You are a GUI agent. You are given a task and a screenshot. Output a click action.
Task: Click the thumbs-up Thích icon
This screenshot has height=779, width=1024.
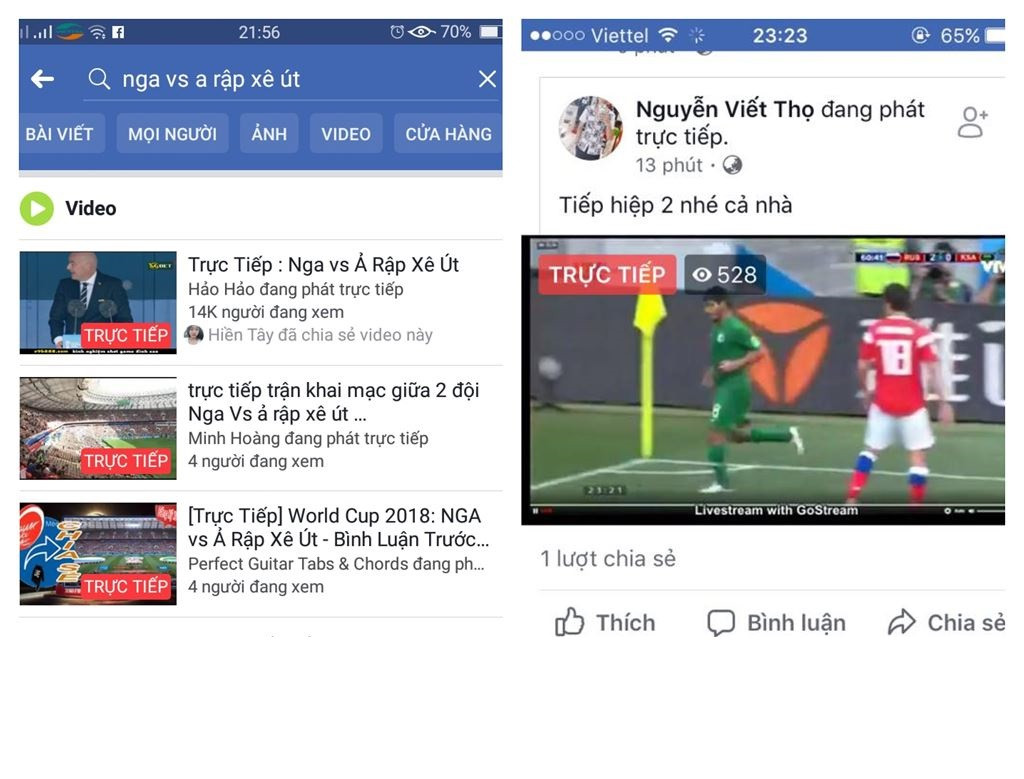click(x=569, y=622)
